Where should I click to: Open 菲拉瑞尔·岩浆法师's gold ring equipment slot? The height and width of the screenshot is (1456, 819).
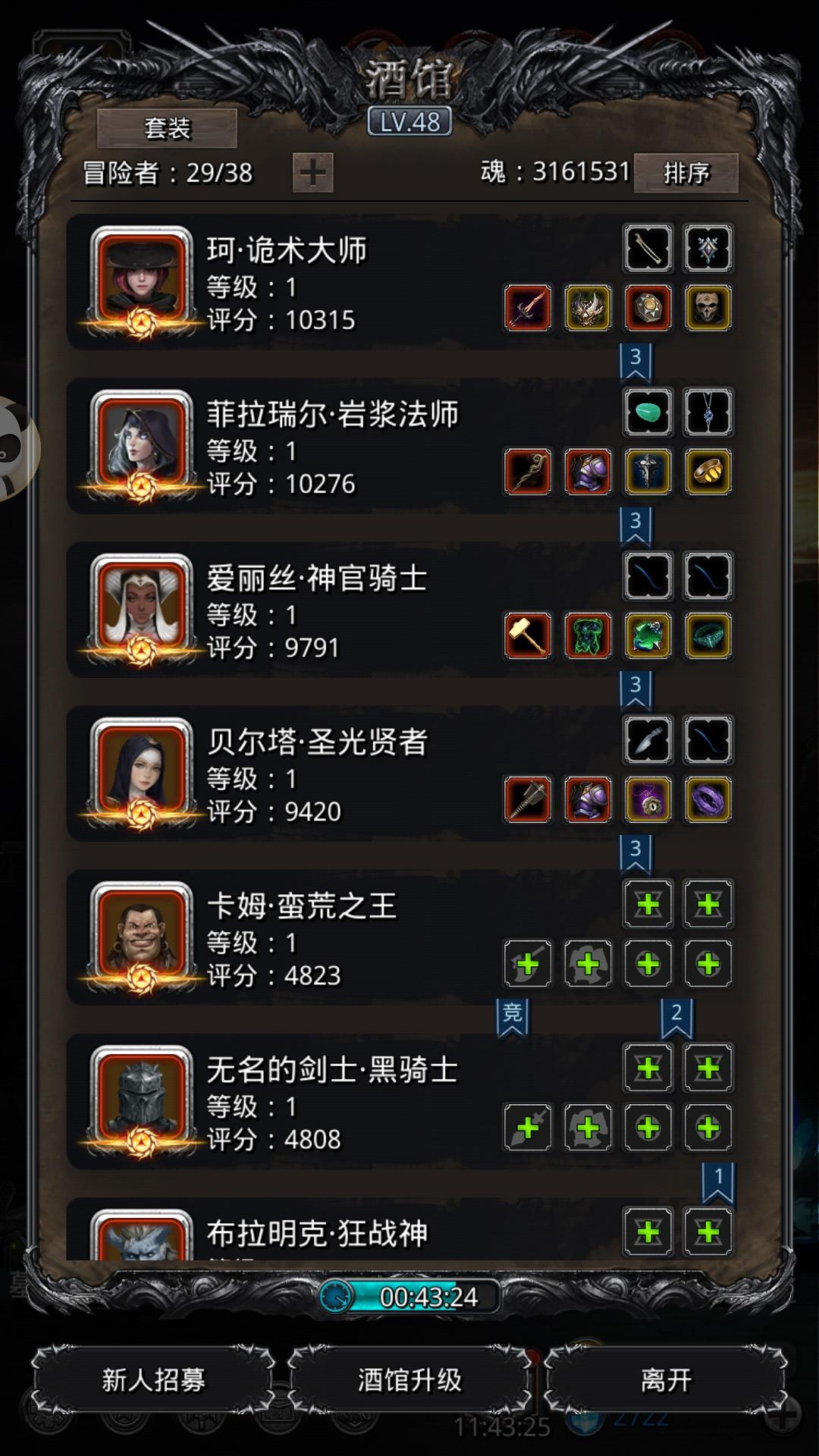708,472
